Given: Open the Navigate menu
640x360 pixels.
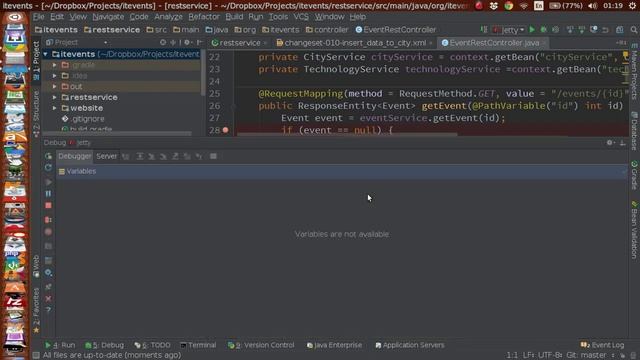Looking at the screenshot, I should (108, 17).
